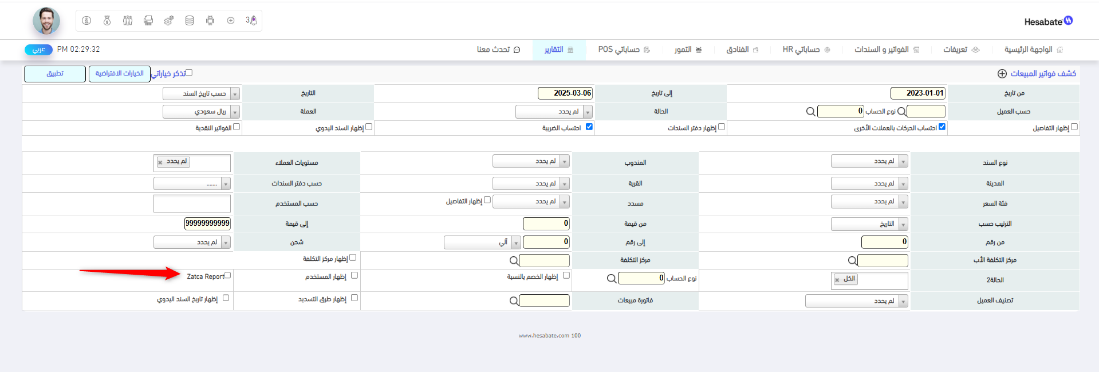Viewport: 1099px width, 372px height.
Task: Open نوع السند dropdown
Action: [870, 162]
